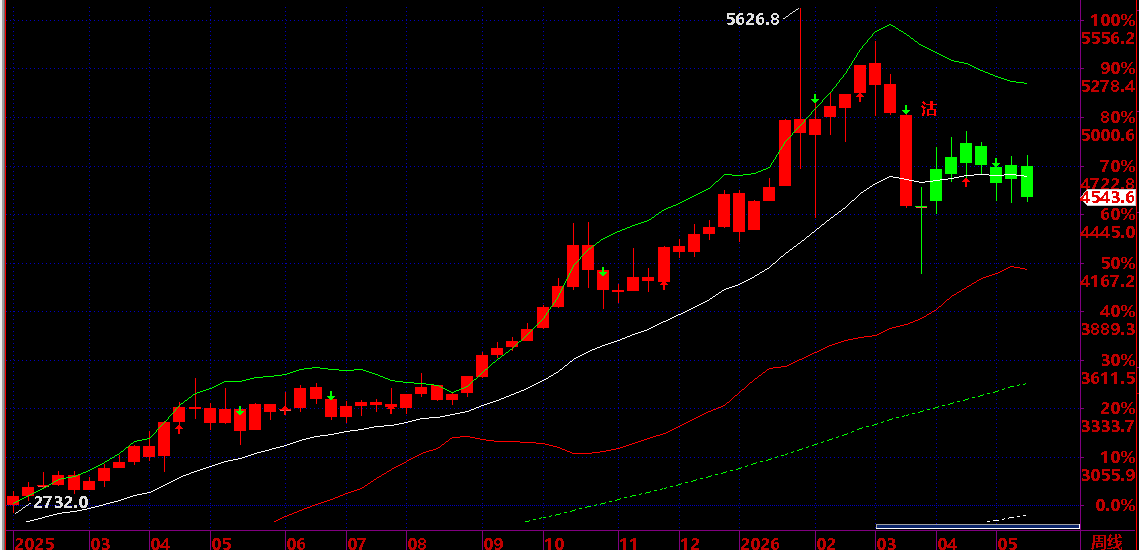The image size is (1139, 550).
Task: Click the green arrow above May 2026 candle
Action: (x=996, y=162)
